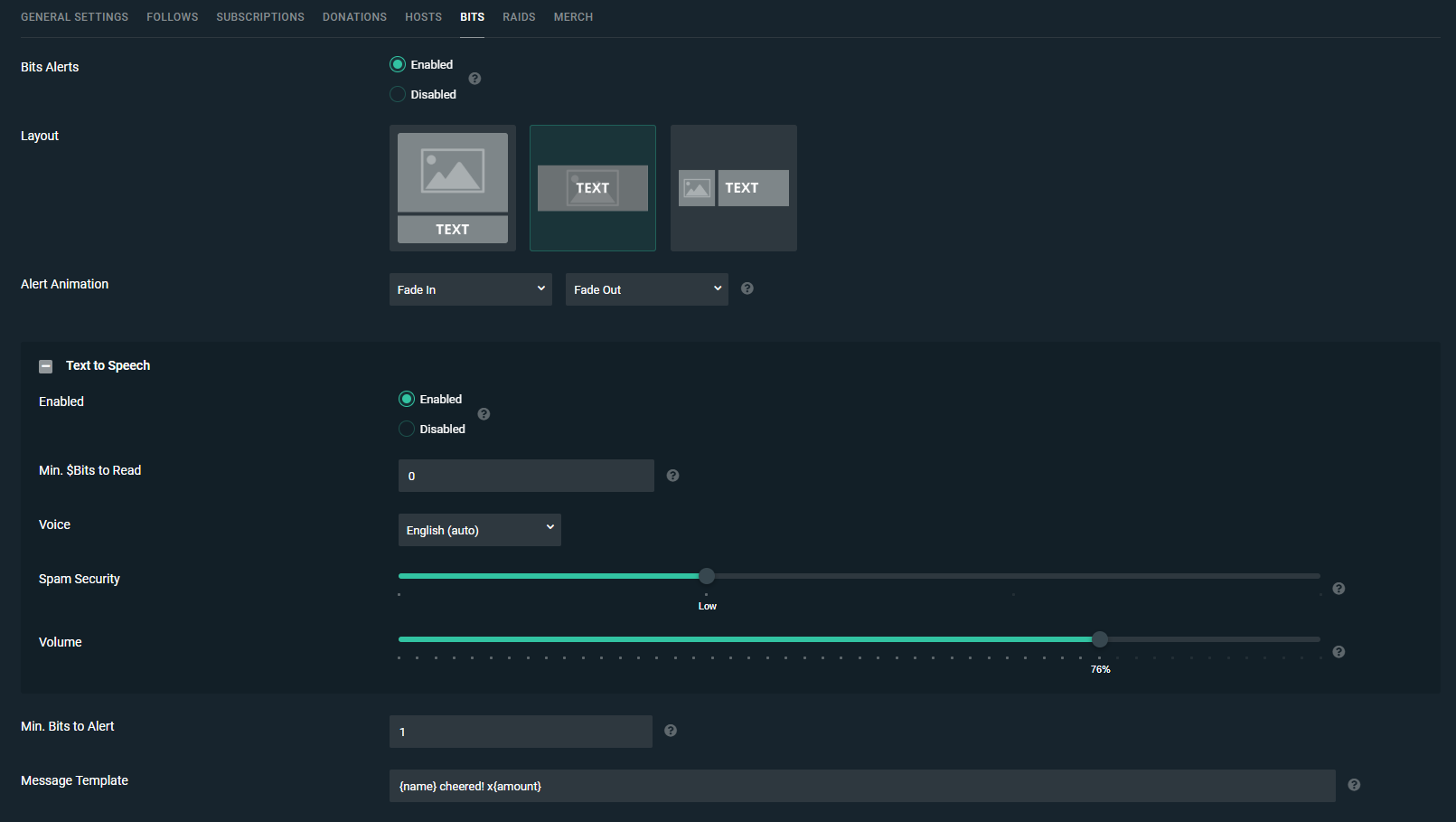Click the Low spam security label

pos(707,606)
